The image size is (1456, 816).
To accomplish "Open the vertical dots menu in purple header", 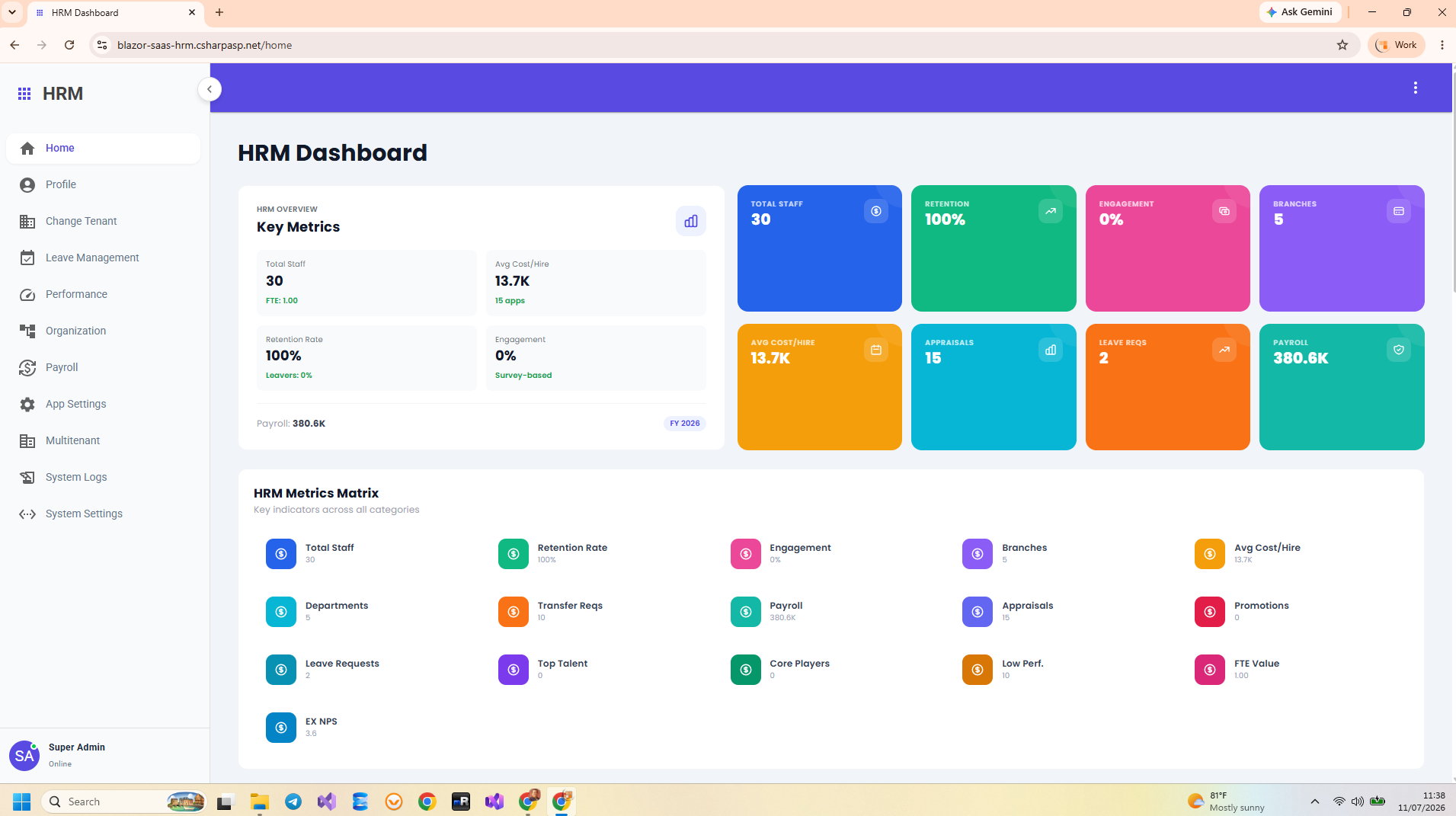I will pyautogui.click(x=1416, y=88).
